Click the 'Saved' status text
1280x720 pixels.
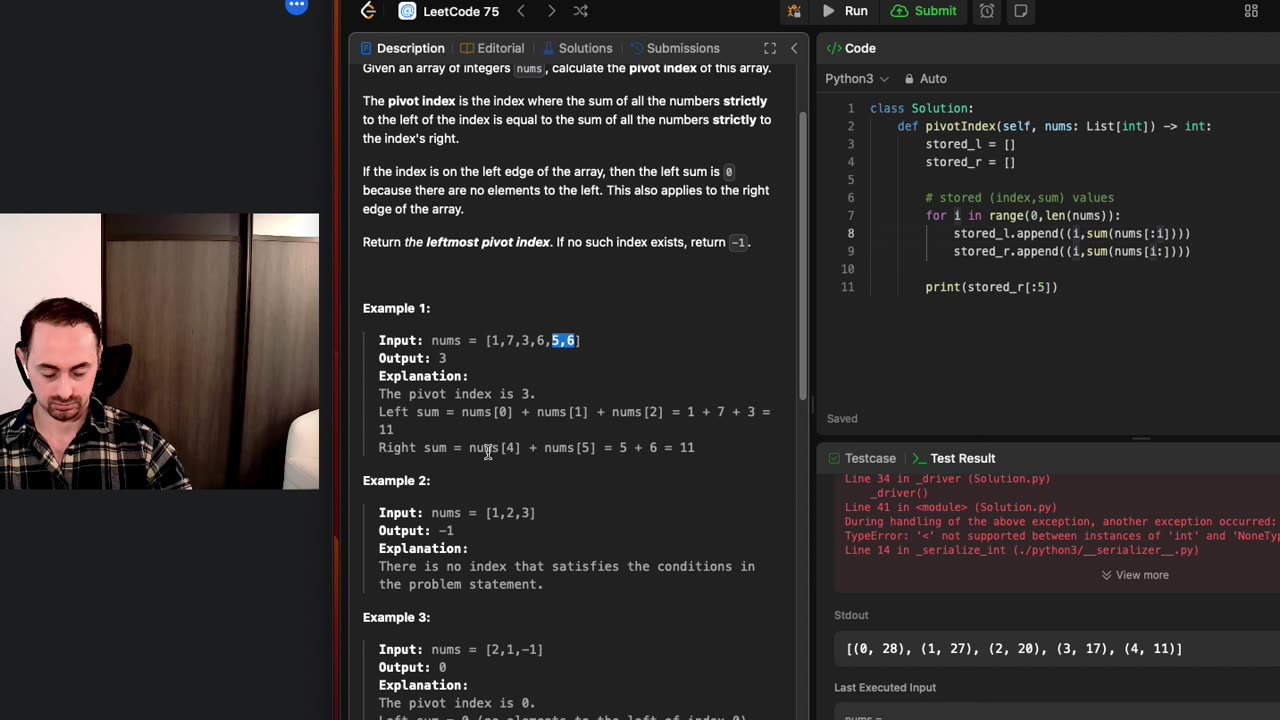pyautogui.click(x=842, y=419)
